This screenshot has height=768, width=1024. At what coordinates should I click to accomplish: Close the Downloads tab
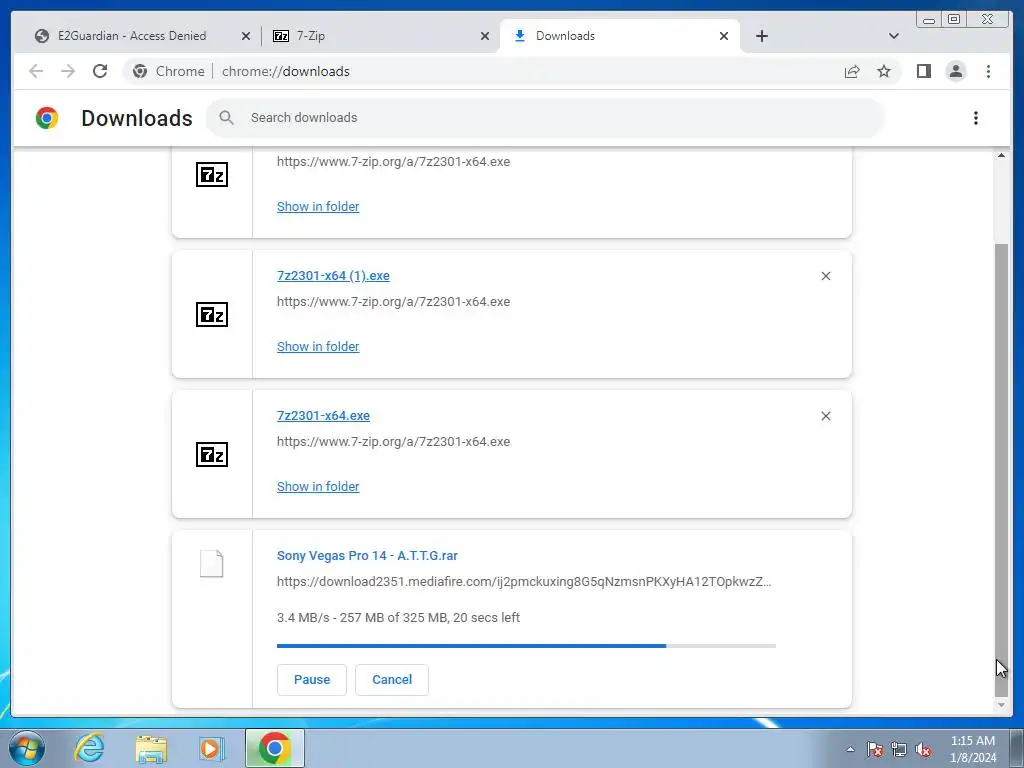[x=724, y=36]
